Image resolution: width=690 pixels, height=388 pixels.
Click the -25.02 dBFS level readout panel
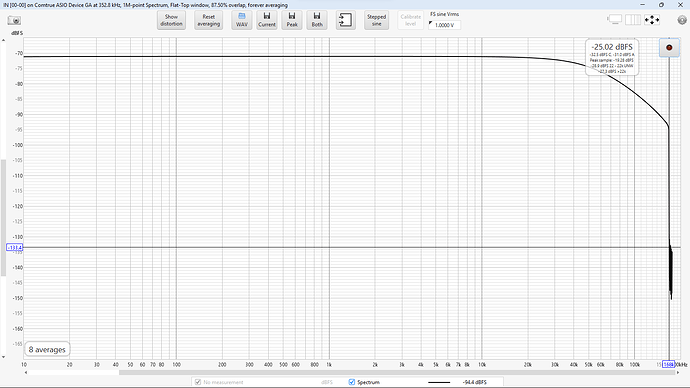point(612,58)
